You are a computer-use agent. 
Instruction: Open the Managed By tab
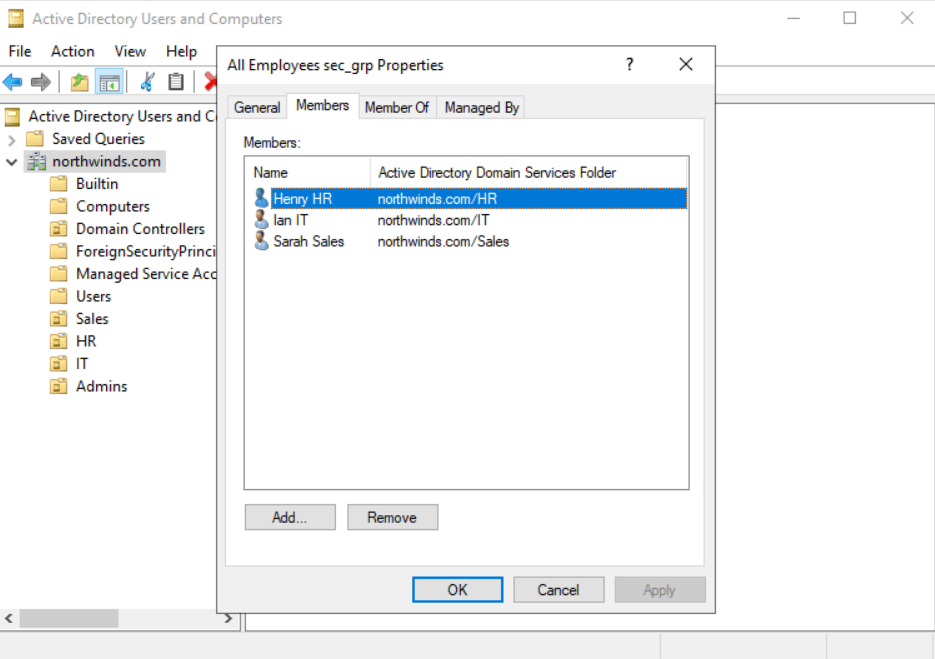tap(481, 108)
